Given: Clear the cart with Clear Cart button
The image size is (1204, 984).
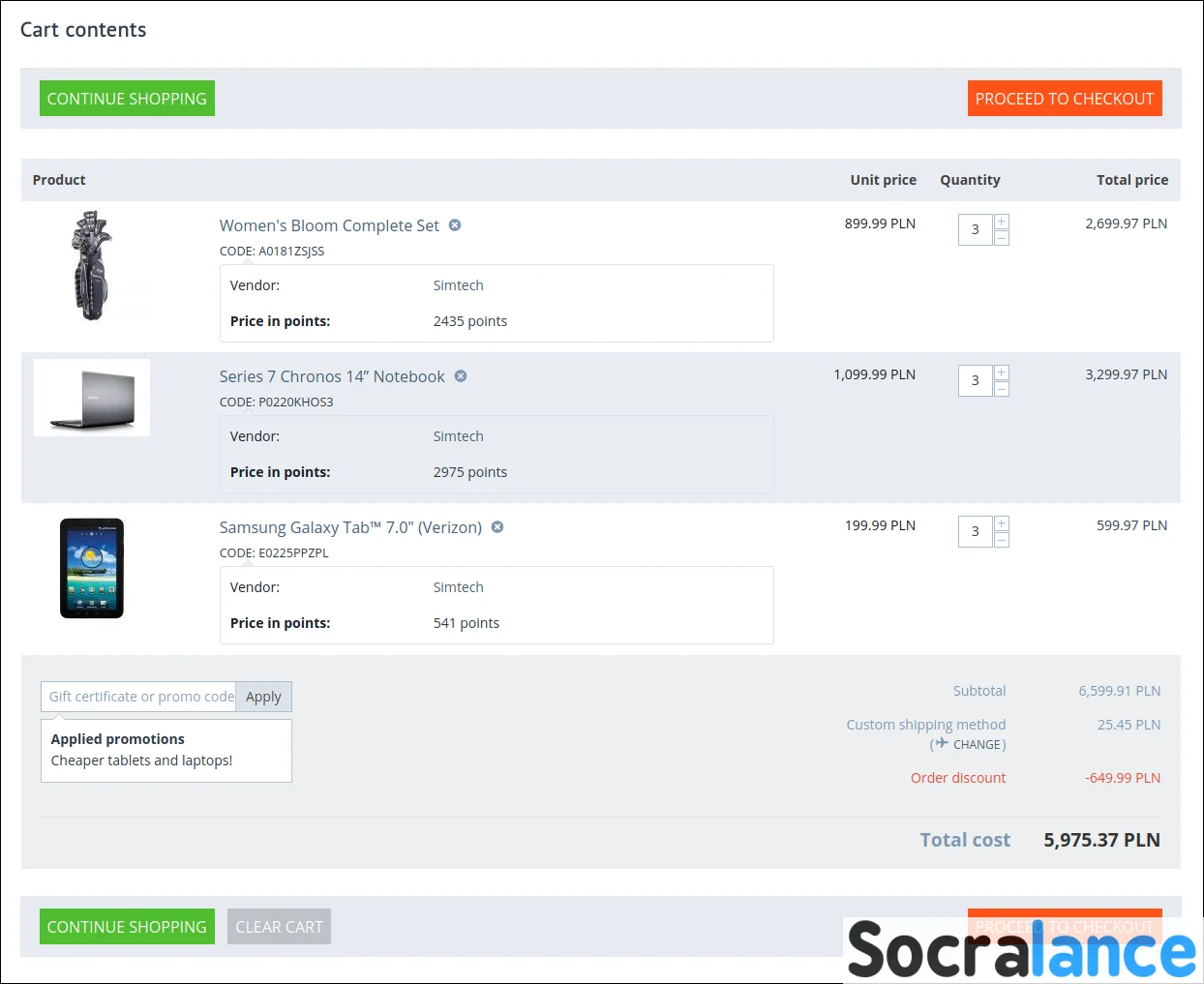Looking at the screenshot, I should 279,927.
